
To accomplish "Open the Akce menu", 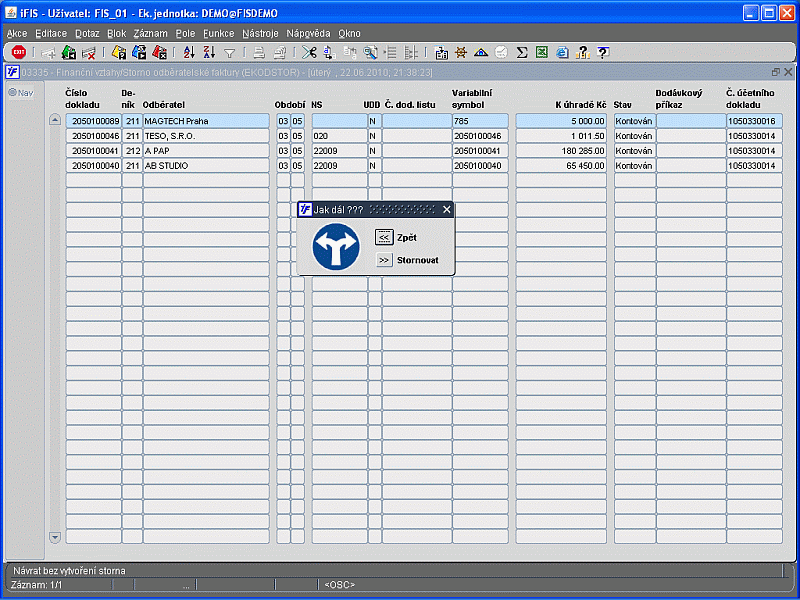I will [x=17, y=33].
